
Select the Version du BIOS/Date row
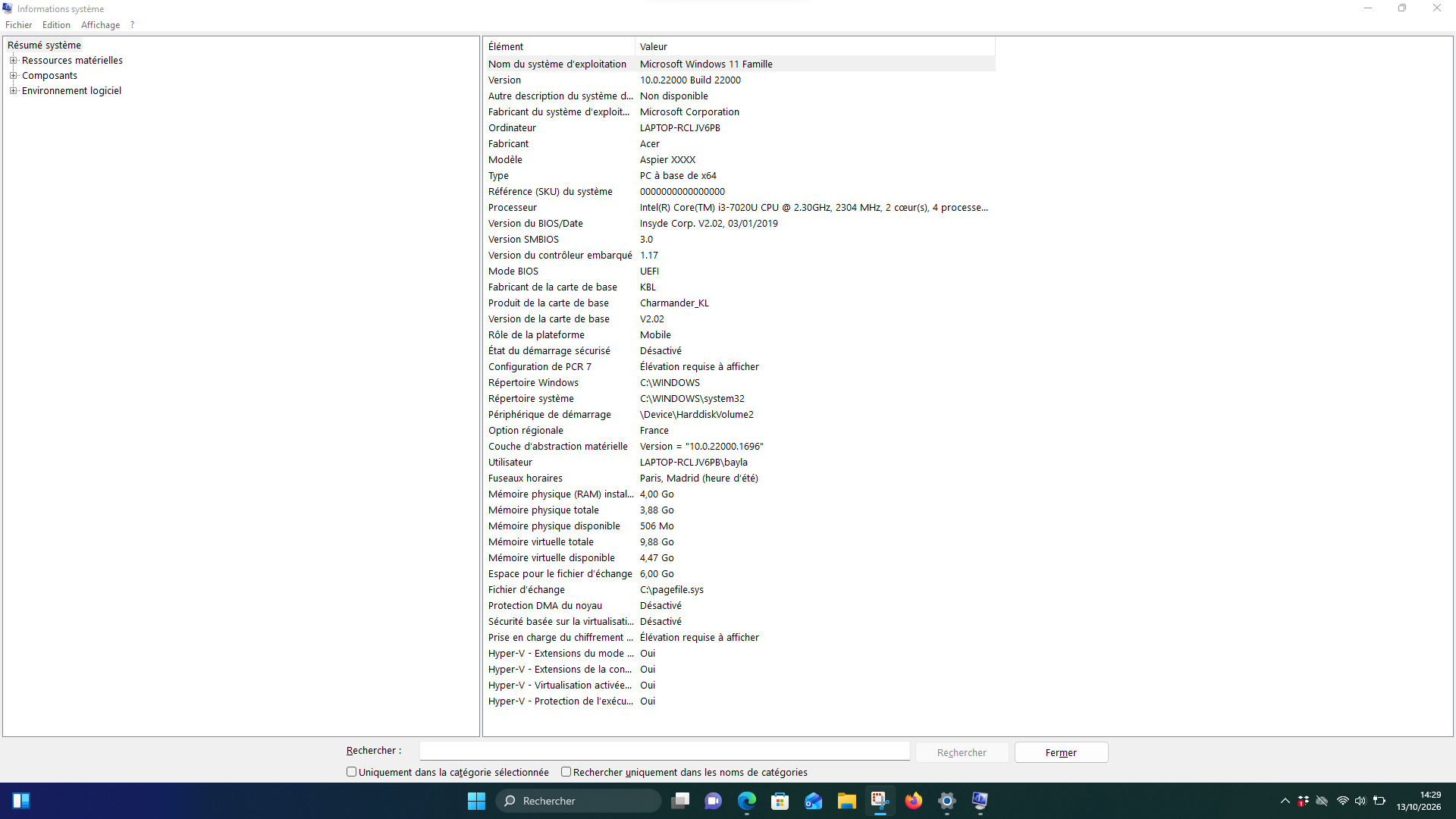[x=740, y=224]
